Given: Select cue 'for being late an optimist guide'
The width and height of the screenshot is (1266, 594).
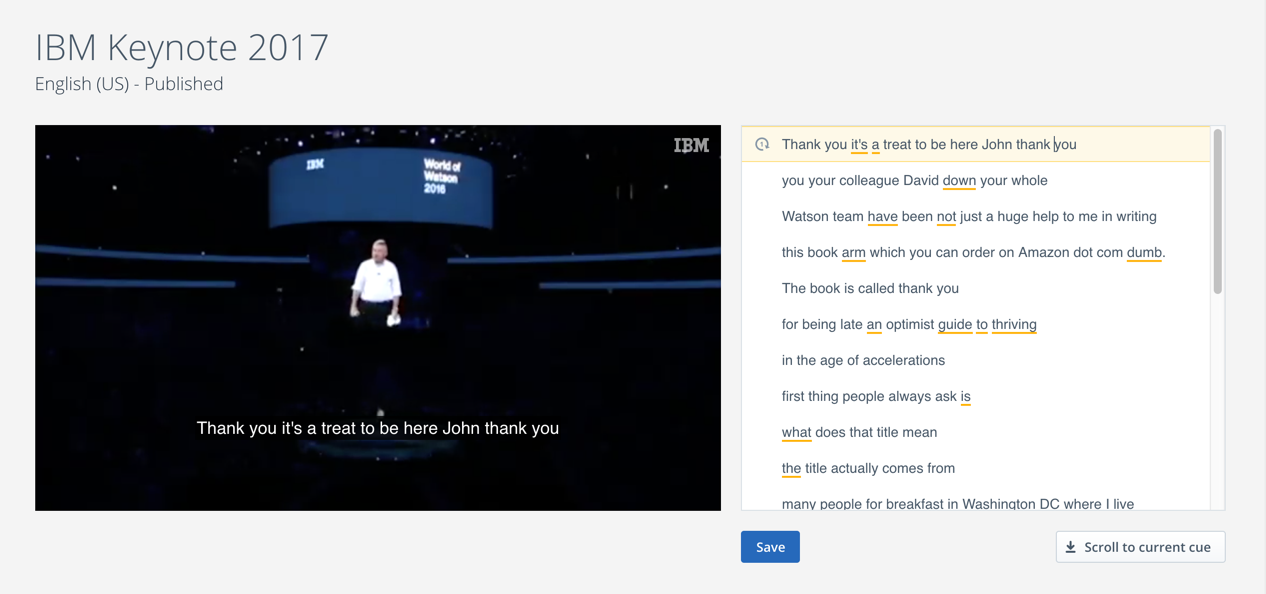Looking at the screenshot, I should click(x=976, y=324).
